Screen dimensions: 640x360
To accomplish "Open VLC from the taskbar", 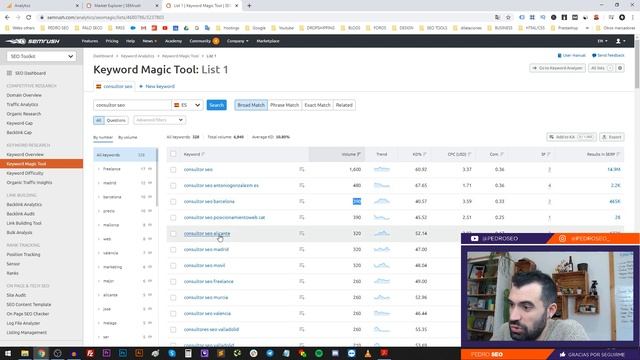I will pyautogui.click(x=368, y=353).
